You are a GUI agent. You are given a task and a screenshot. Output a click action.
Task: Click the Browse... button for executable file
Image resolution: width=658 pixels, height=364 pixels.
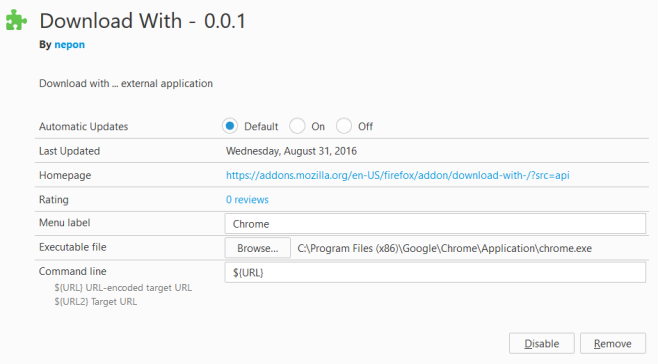pos(258,248)
